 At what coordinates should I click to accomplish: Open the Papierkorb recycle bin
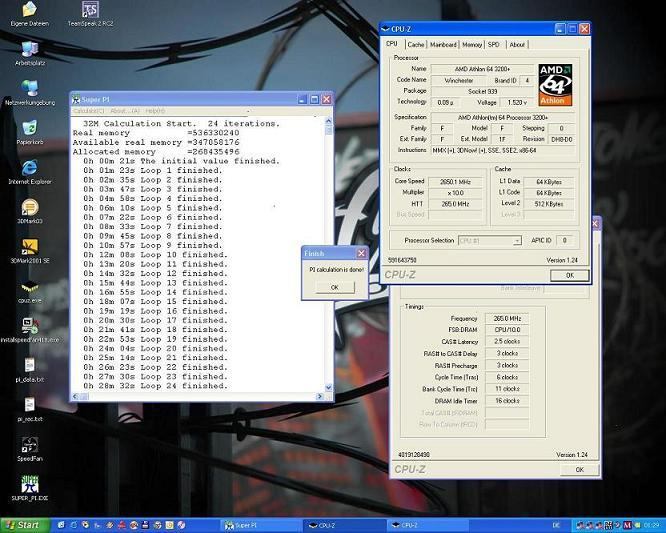pos(29,132)
